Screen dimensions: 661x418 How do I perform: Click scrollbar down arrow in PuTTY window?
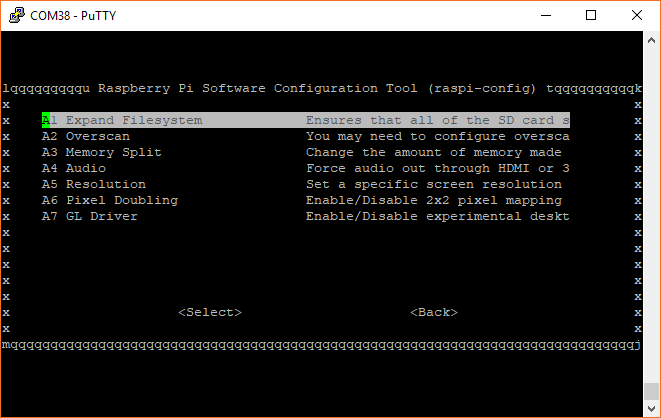point(651,408)
